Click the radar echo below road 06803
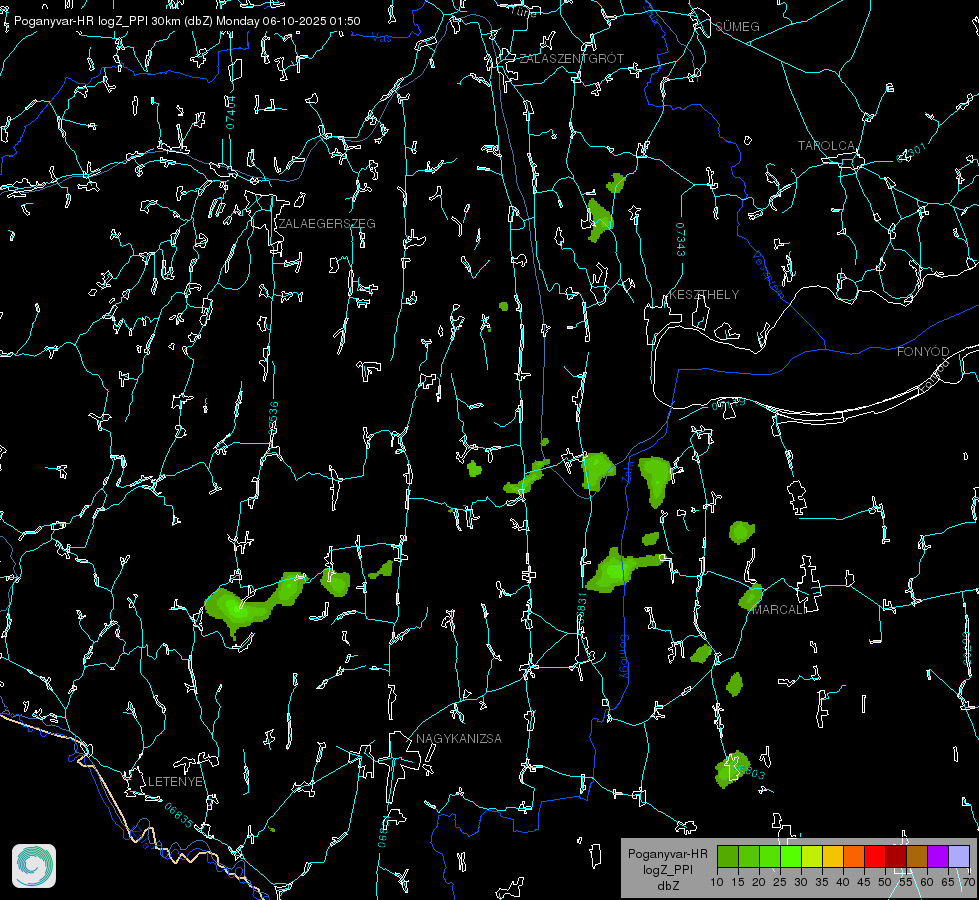Image resolution: width=979 pixels, height=900 pixels. click(x=731, y=770)
